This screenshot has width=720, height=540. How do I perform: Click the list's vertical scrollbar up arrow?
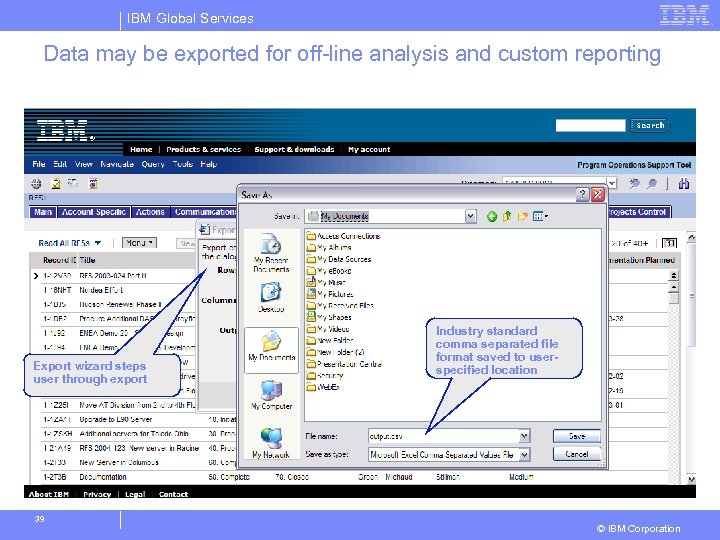(674, 287)
